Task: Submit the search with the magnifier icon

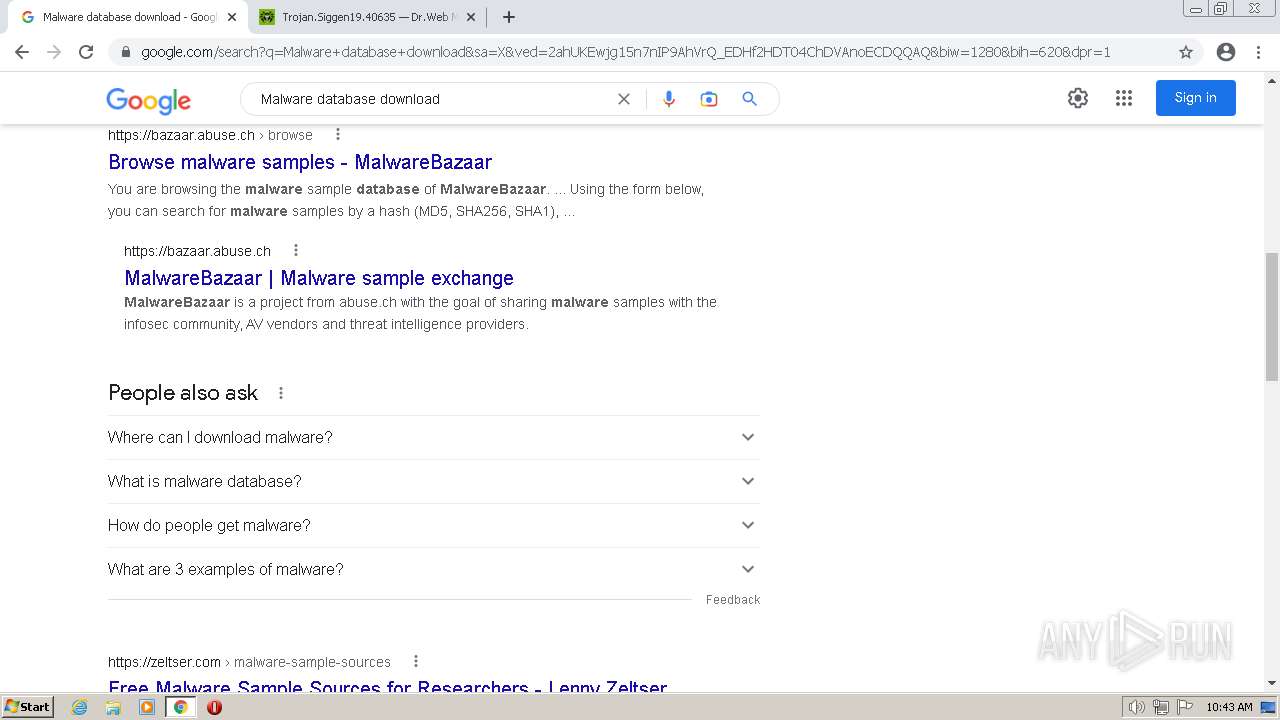Action: pos(749,99)
